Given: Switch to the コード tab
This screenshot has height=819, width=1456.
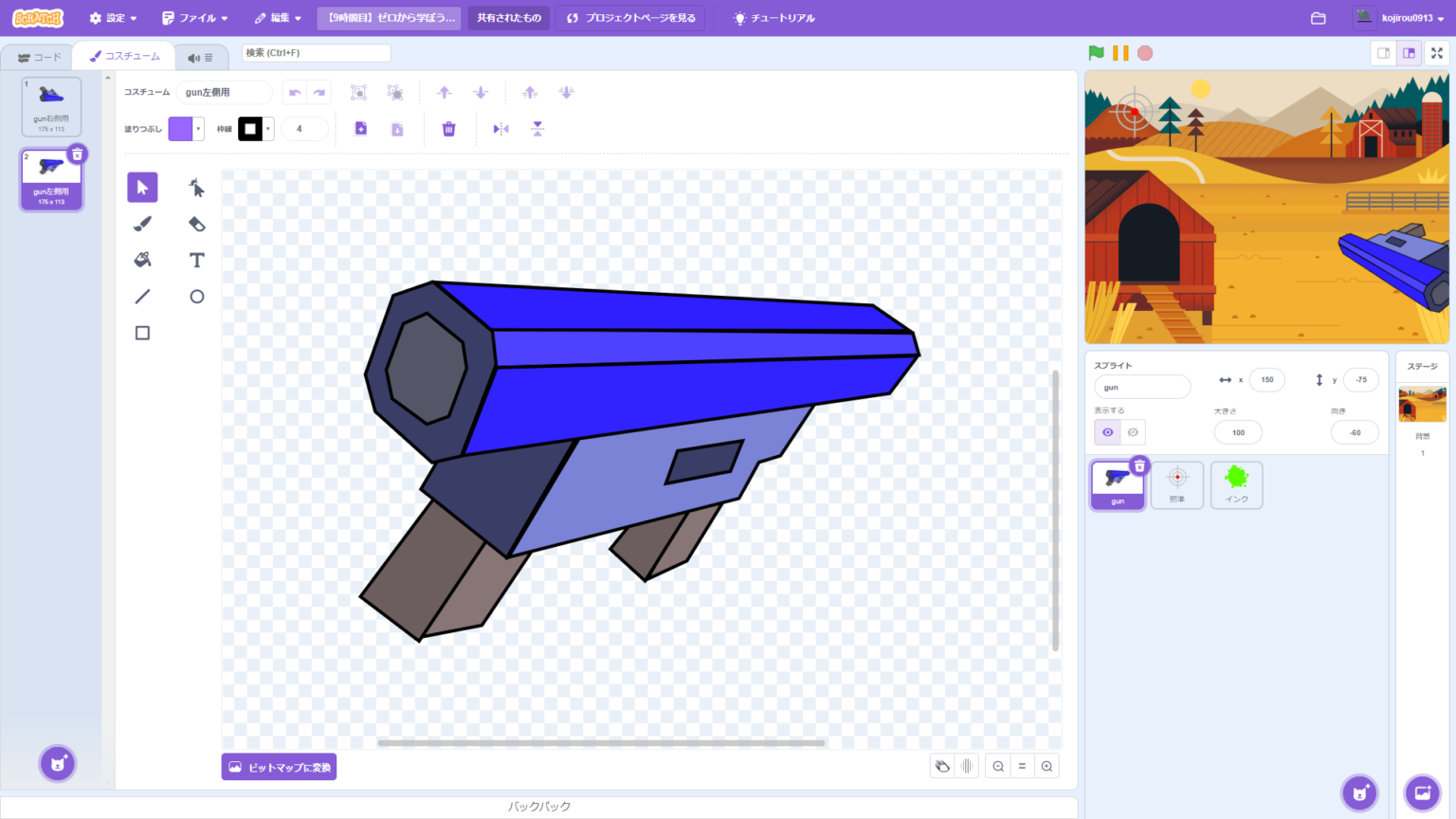Looking at the screenshot, I should pos(40,56).
